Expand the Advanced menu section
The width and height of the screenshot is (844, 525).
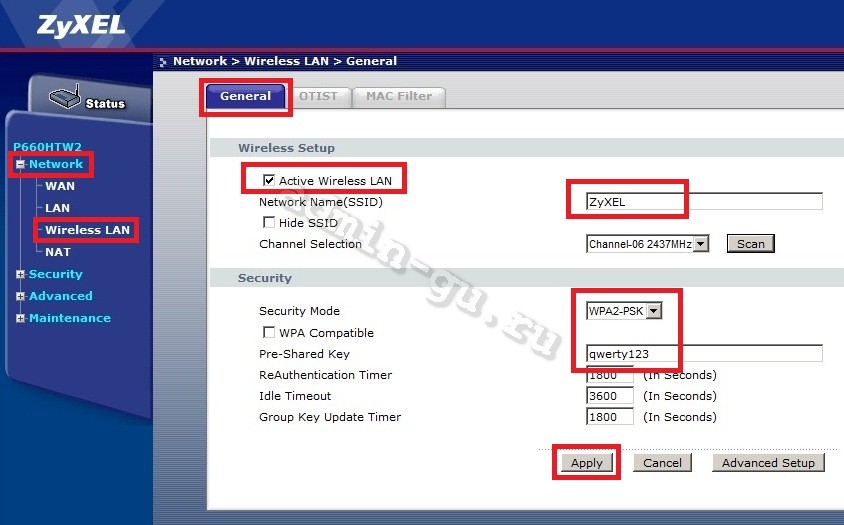[x=20, y=296]
